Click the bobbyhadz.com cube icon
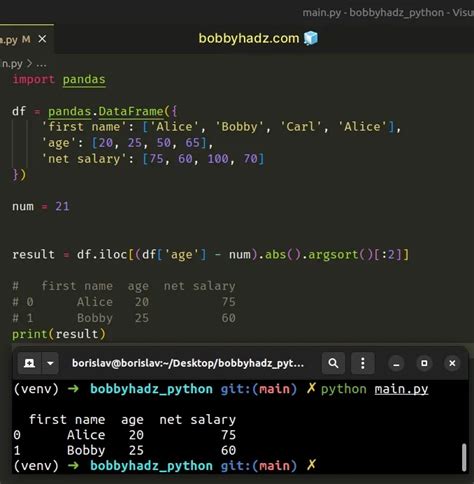 [311, 38]
